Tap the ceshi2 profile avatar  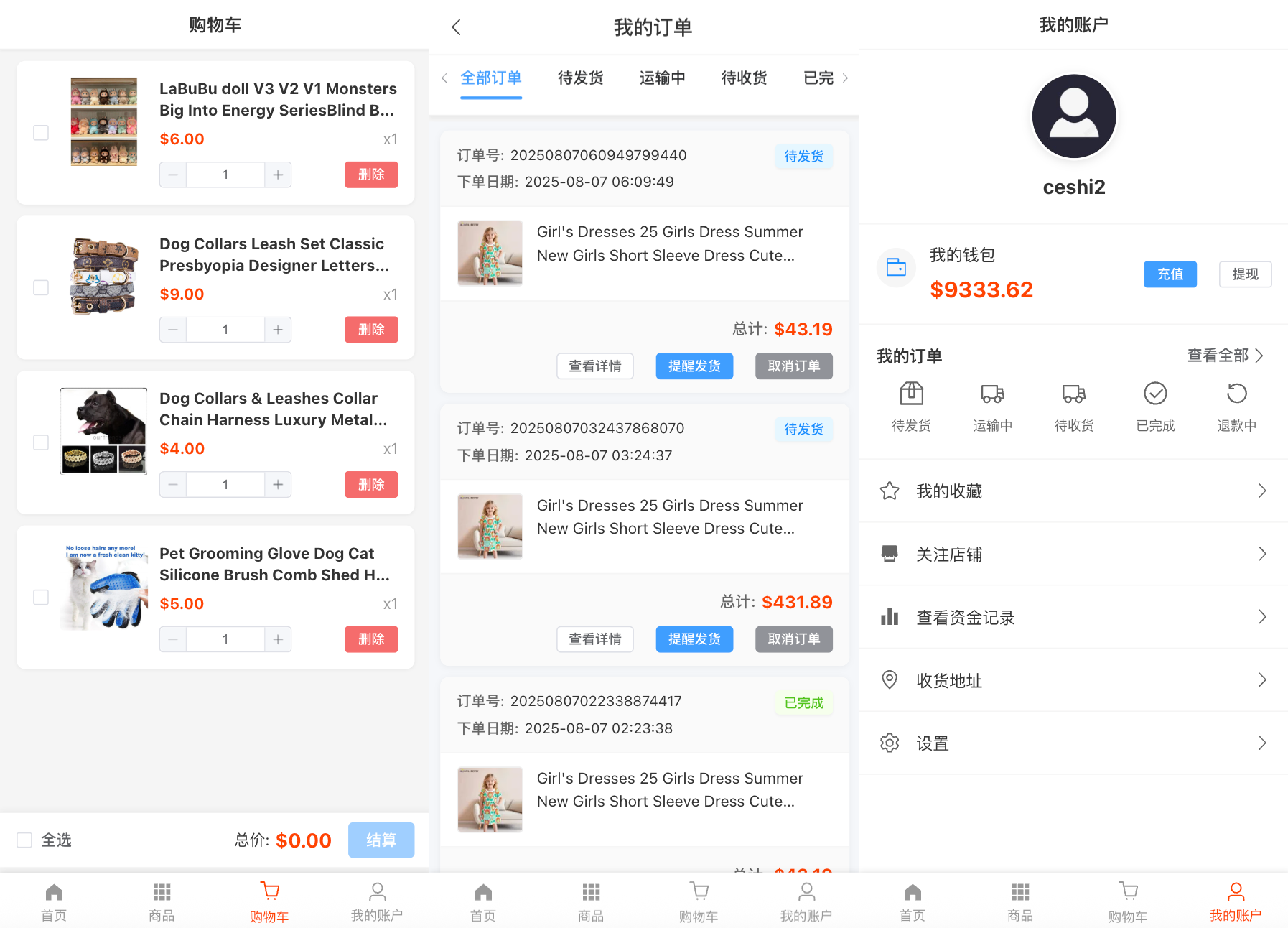1073,116
